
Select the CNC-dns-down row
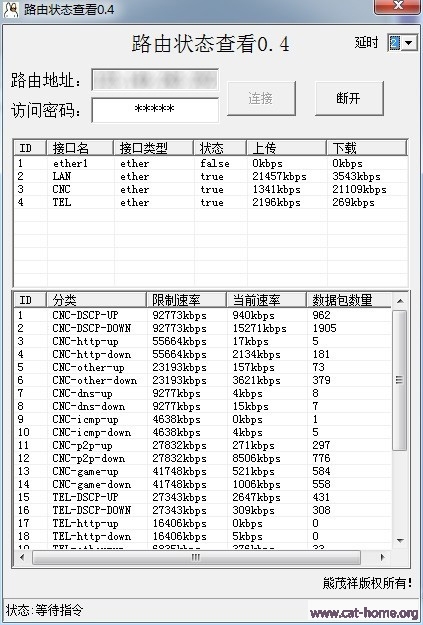click(203, 407)
